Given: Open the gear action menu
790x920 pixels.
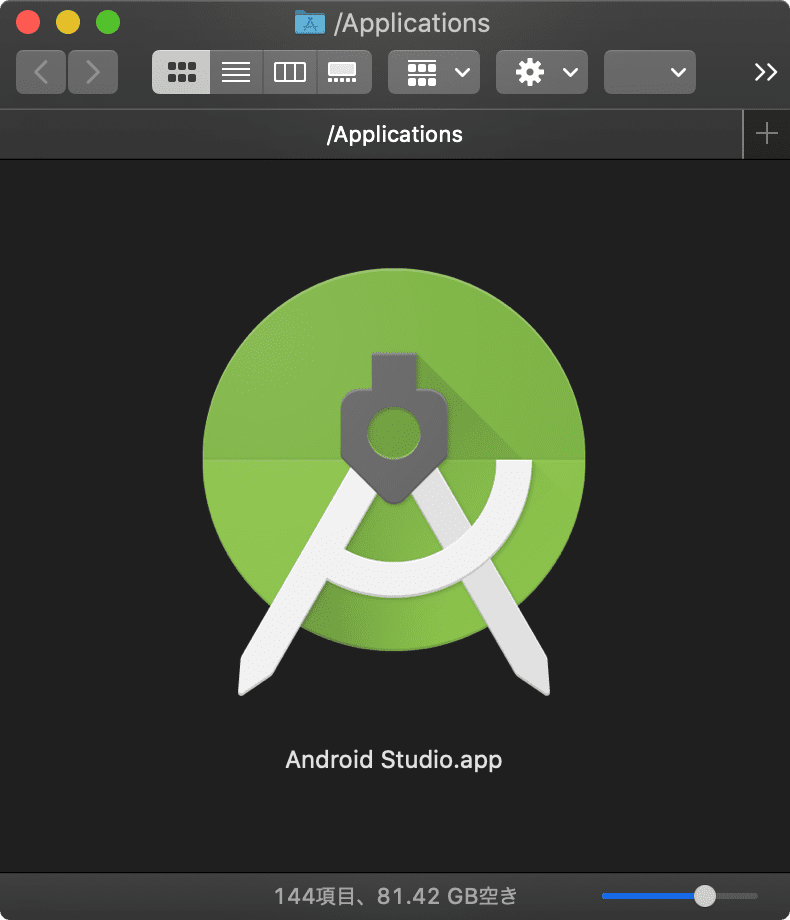Looking at the screenshot, I should pyautogui.click(x=542, y=72).
